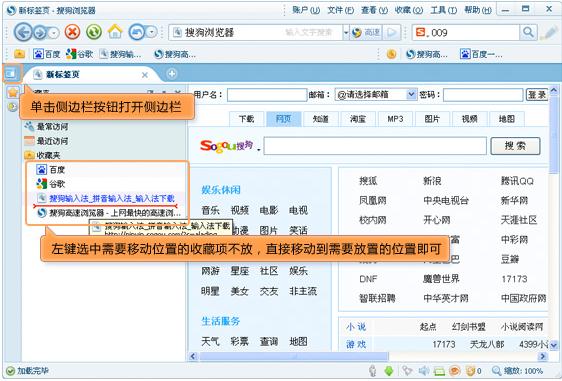Open the 魔兽世界 link
Viewport: 562px width, 381px height.
pos(441,279)
